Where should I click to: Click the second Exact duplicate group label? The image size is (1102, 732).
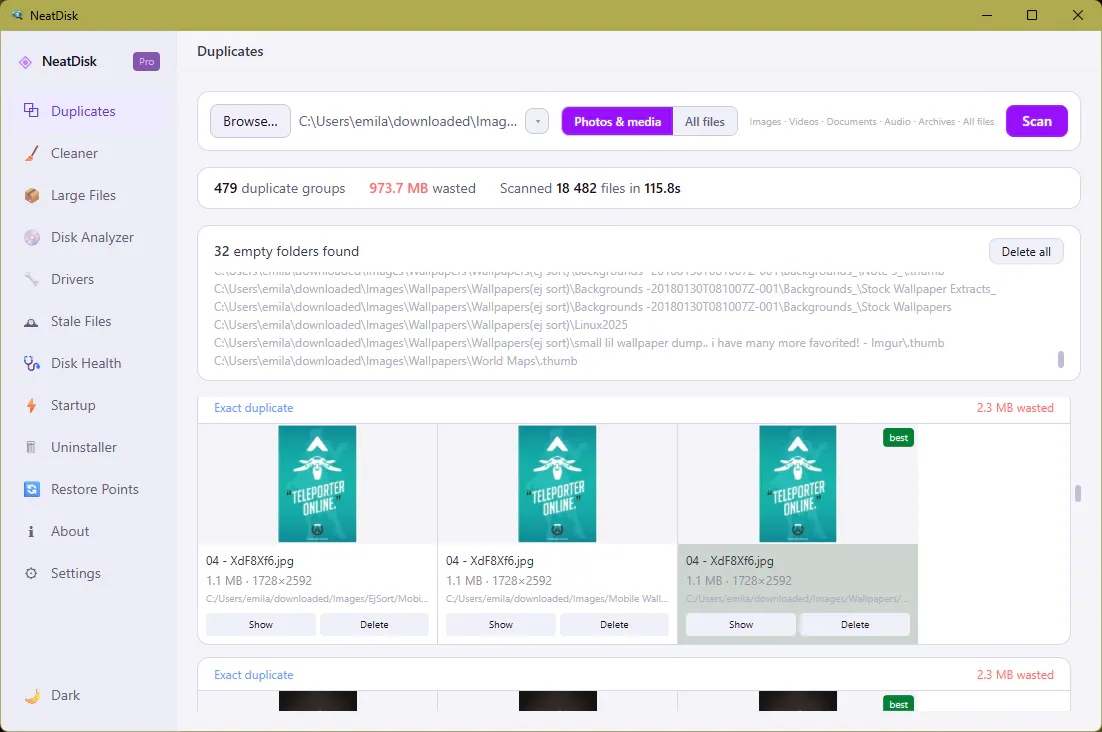tap(254, 675)
